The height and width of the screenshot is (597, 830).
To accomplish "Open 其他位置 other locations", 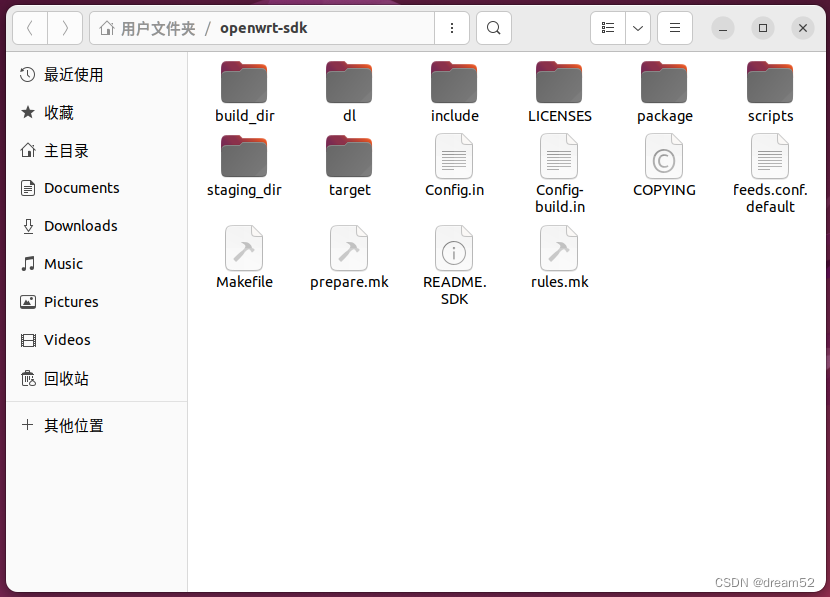I will [97, 425].
